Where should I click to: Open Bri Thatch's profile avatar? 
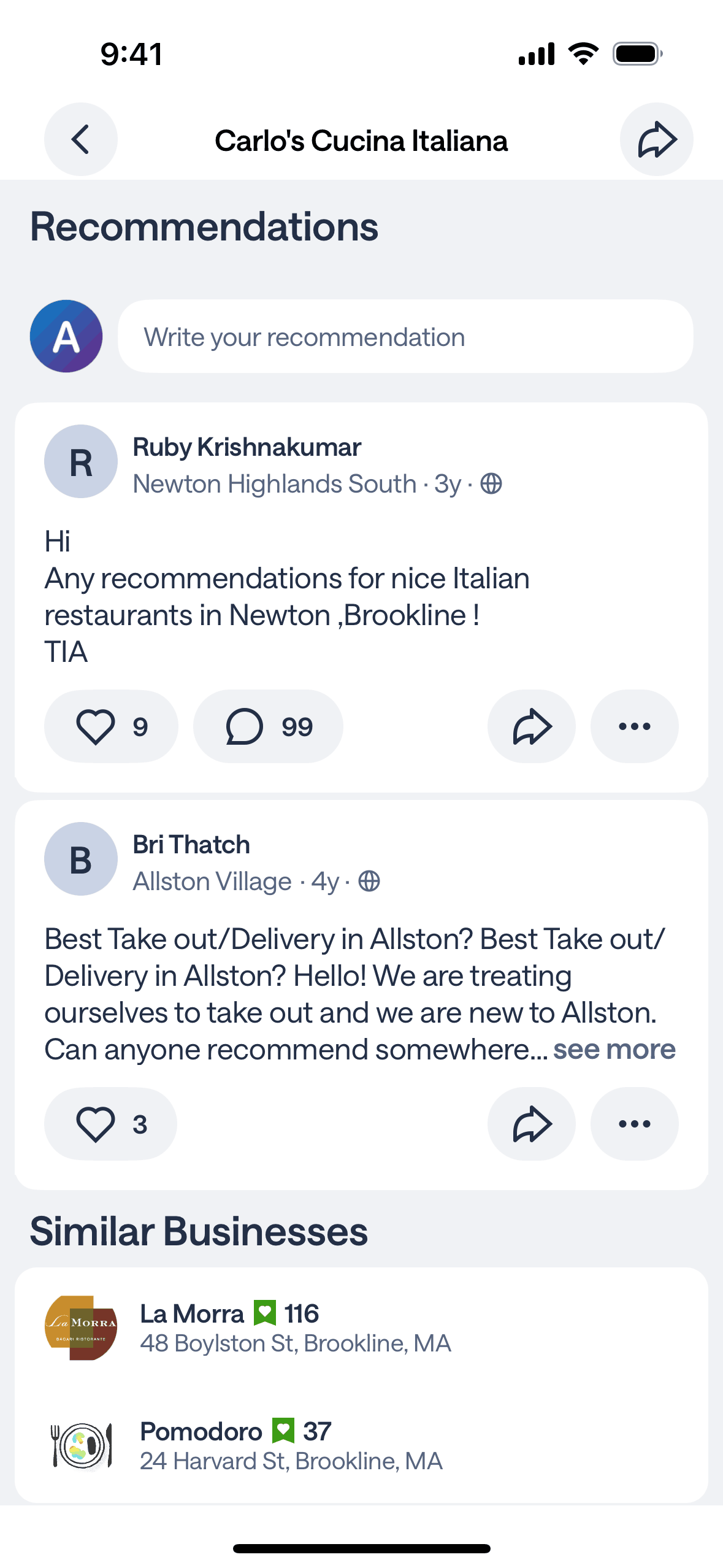click(x=81, y=859)
